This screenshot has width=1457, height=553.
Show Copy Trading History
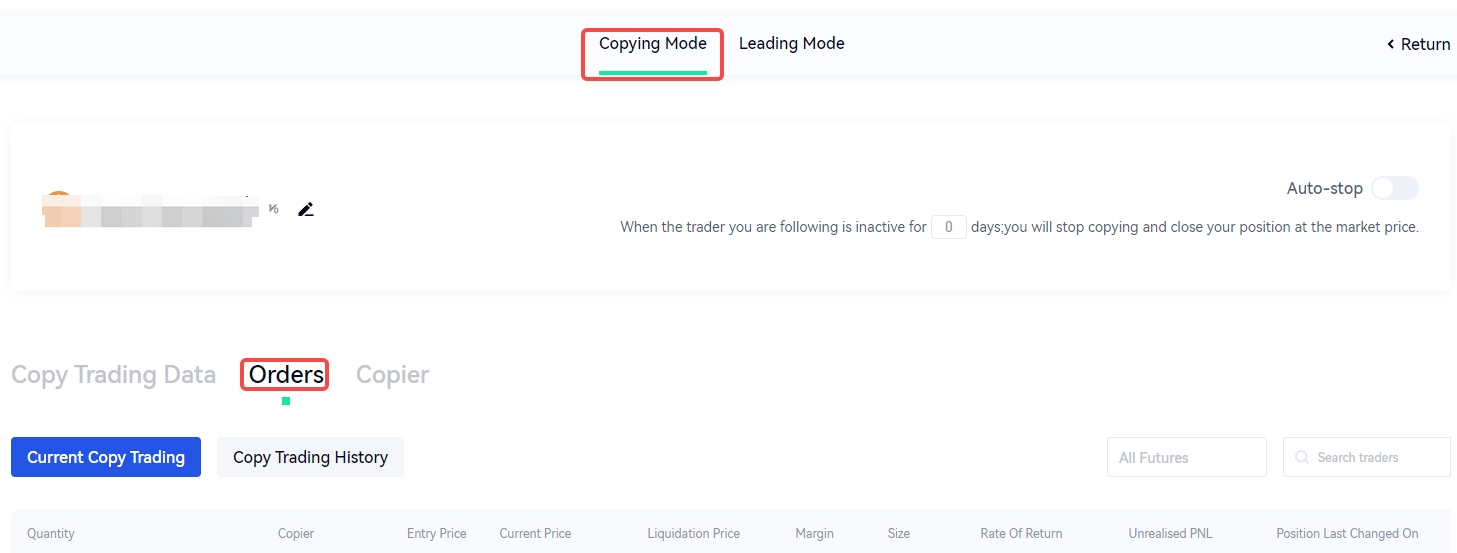click(310, 457)
